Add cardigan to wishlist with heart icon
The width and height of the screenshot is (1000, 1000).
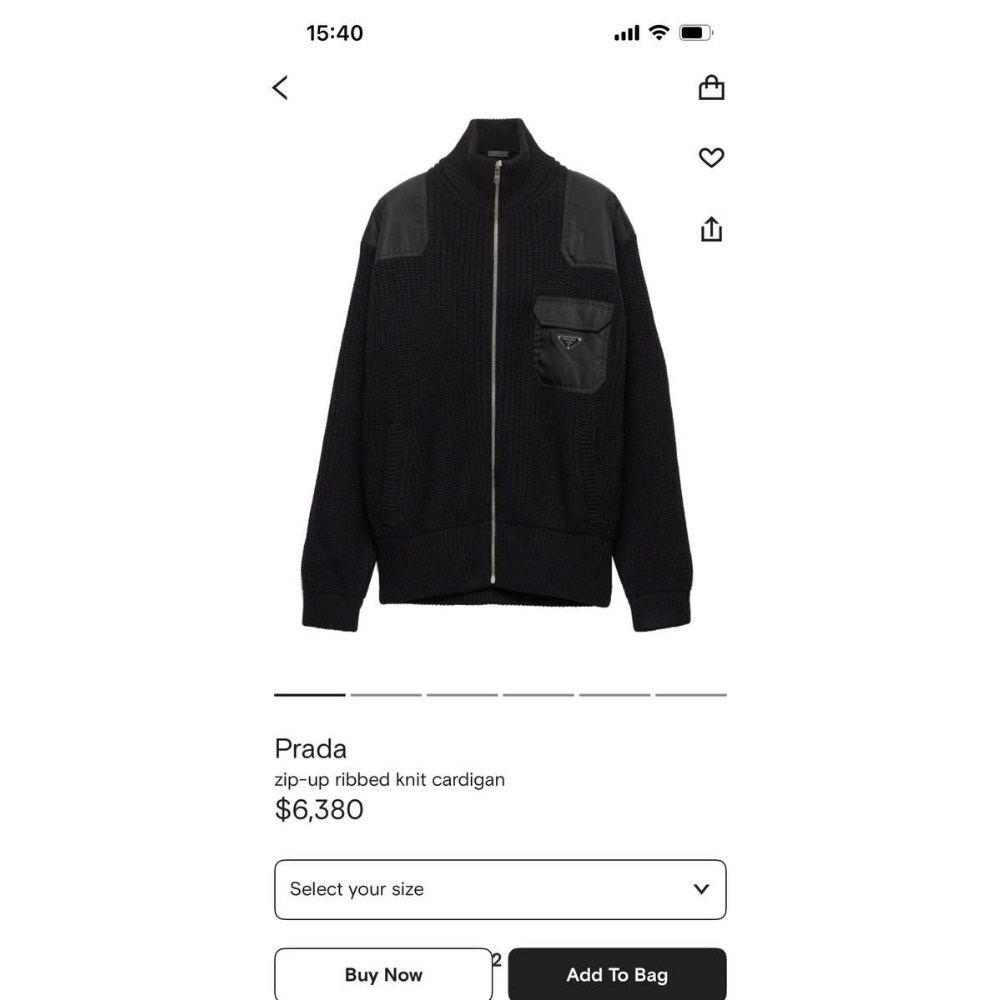[711, 158]
